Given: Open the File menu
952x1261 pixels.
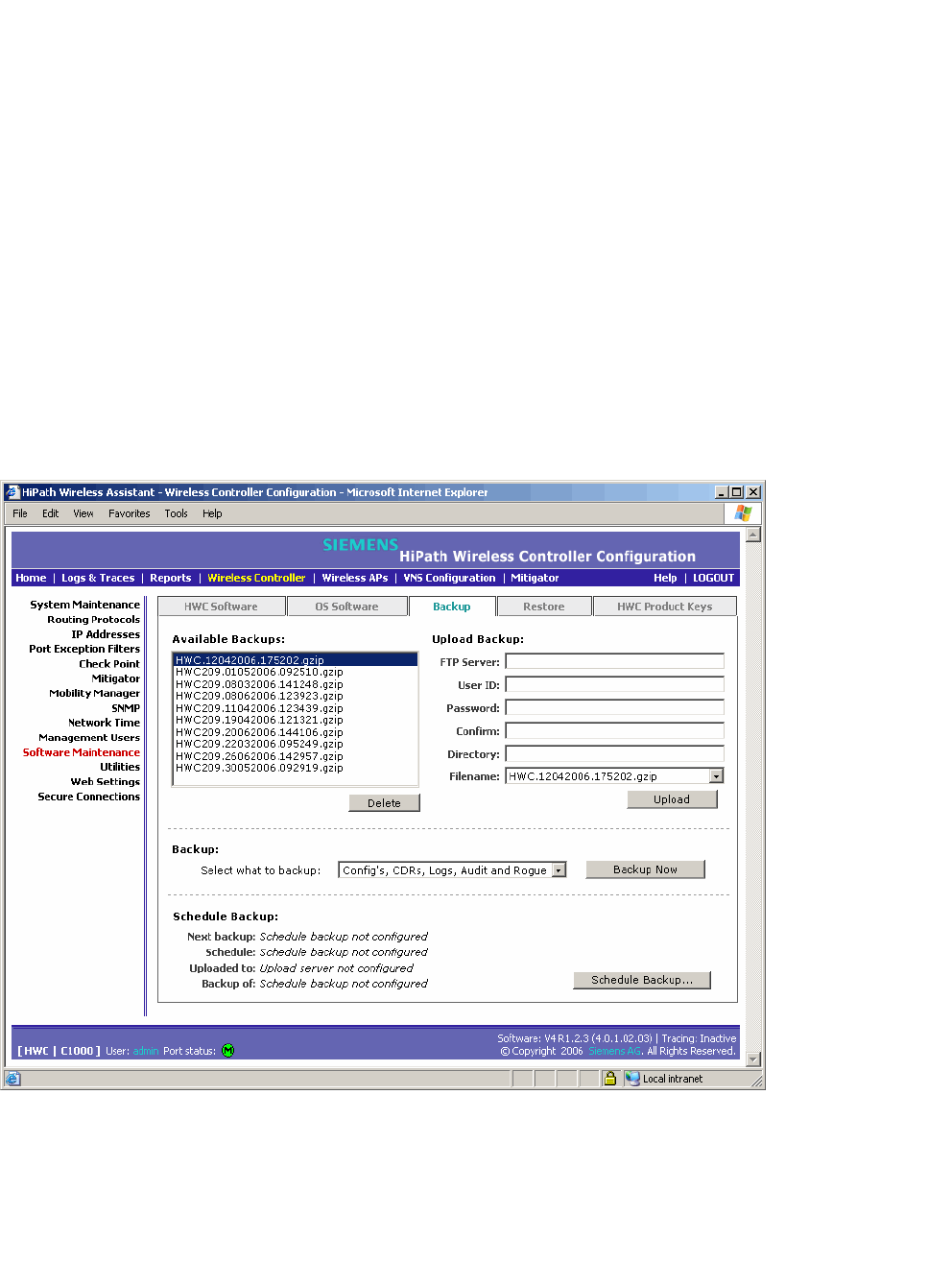Looking at the screenshot, I should pyautogui.click(x=20, y=513).
